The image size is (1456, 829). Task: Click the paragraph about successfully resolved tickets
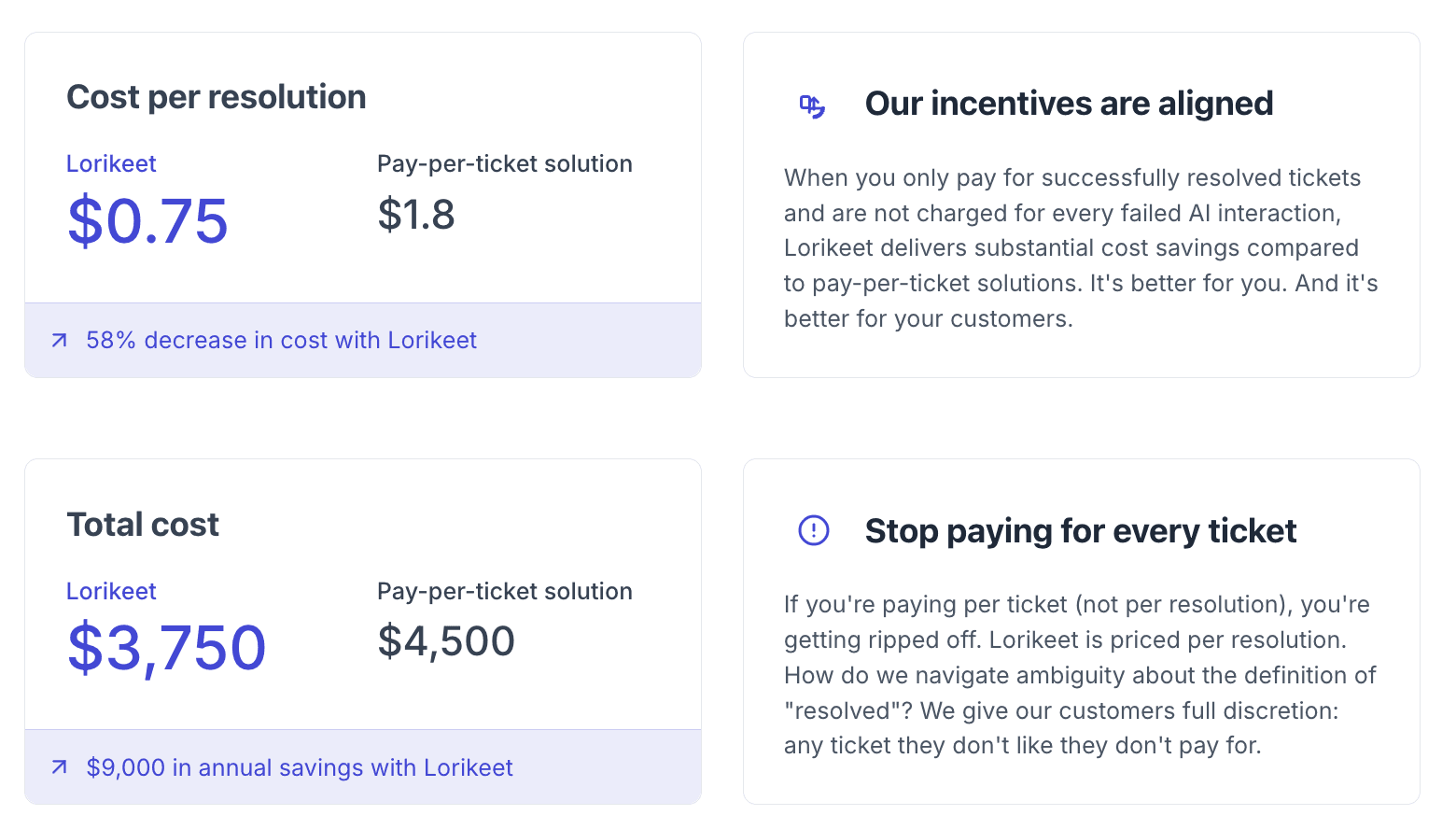point(1081,248)
